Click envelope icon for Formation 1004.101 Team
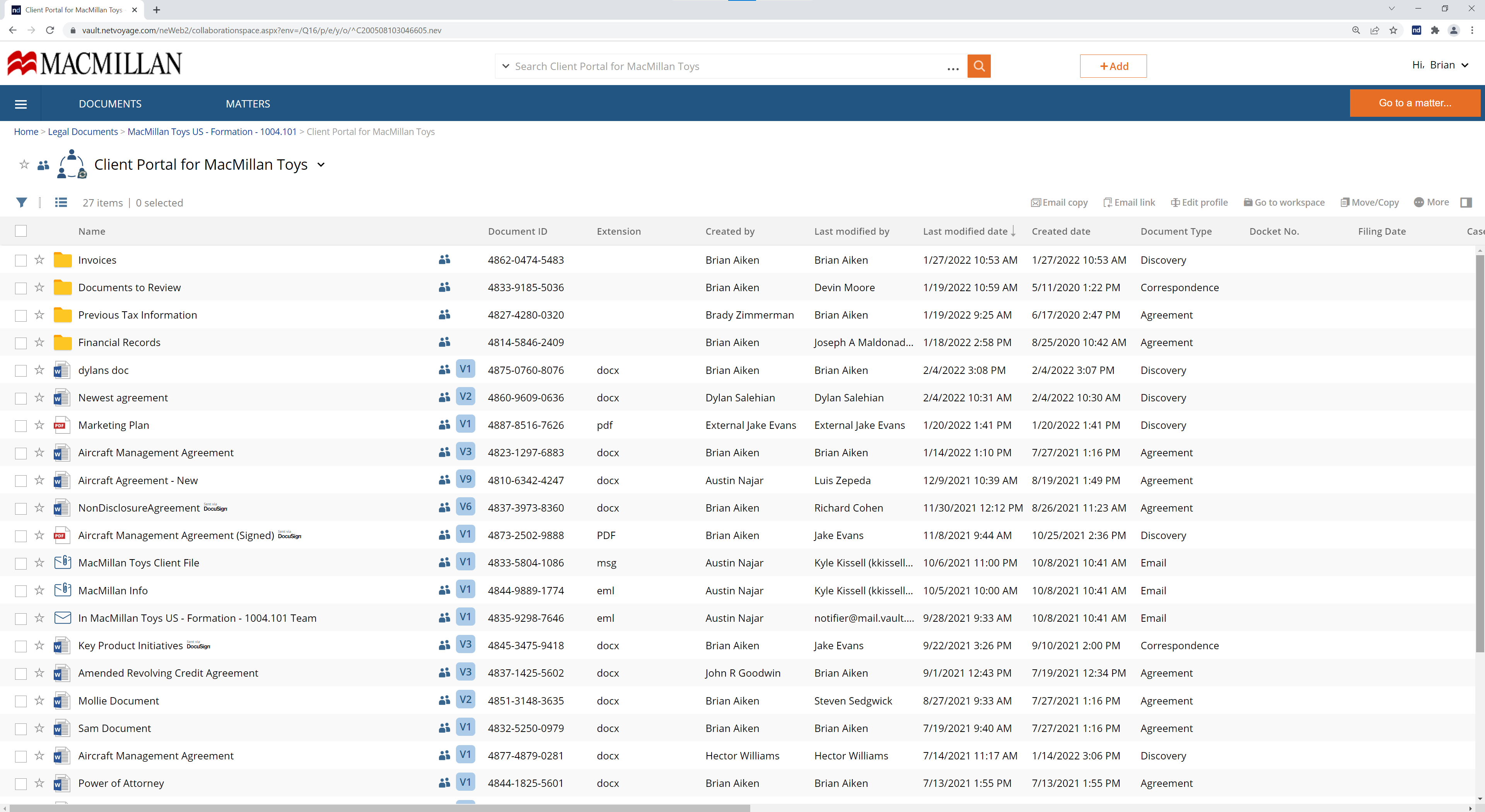The image size is (1485, 812). pos(62,618)
